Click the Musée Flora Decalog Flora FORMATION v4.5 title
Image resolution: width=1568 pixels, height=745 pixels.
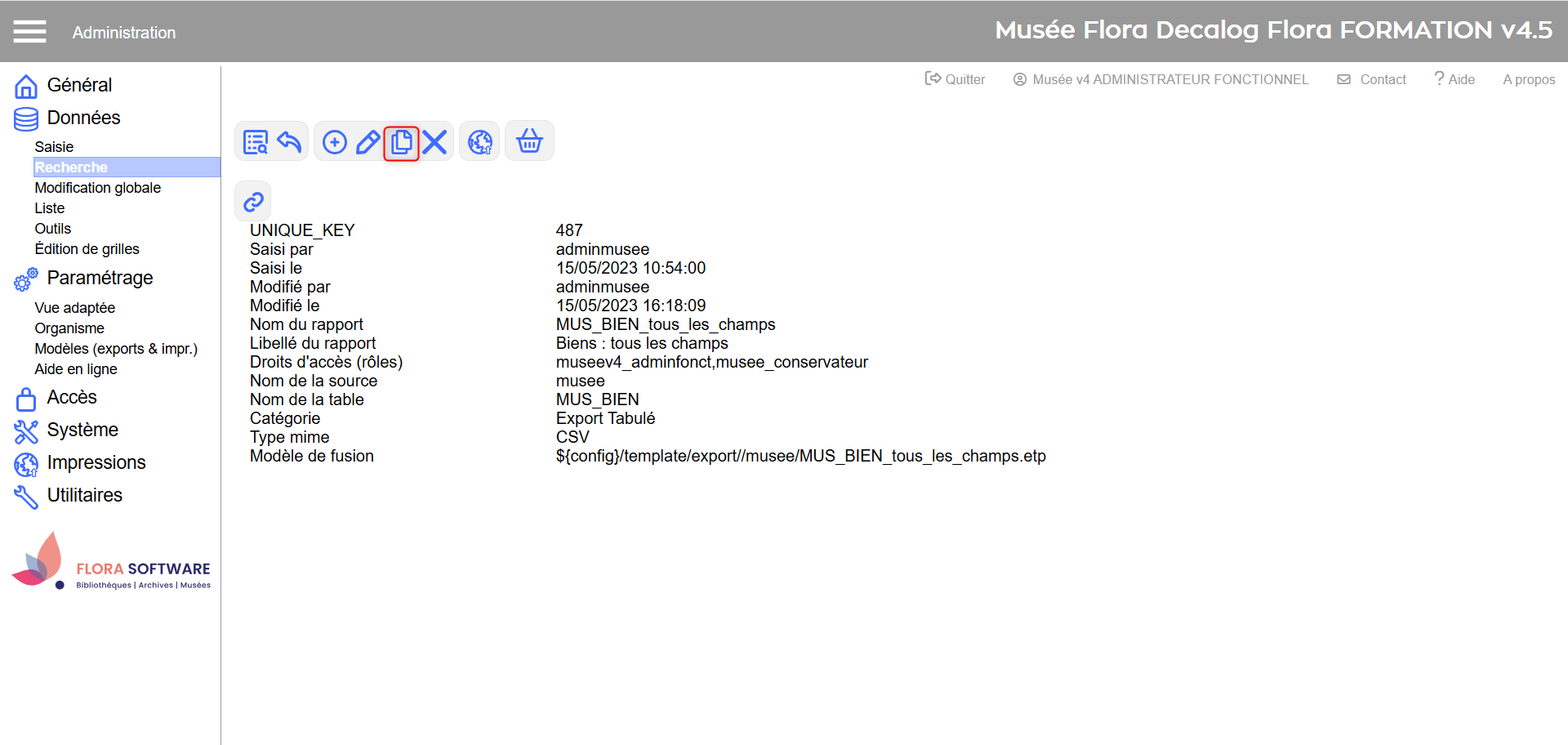click(x=1274, y=30)
